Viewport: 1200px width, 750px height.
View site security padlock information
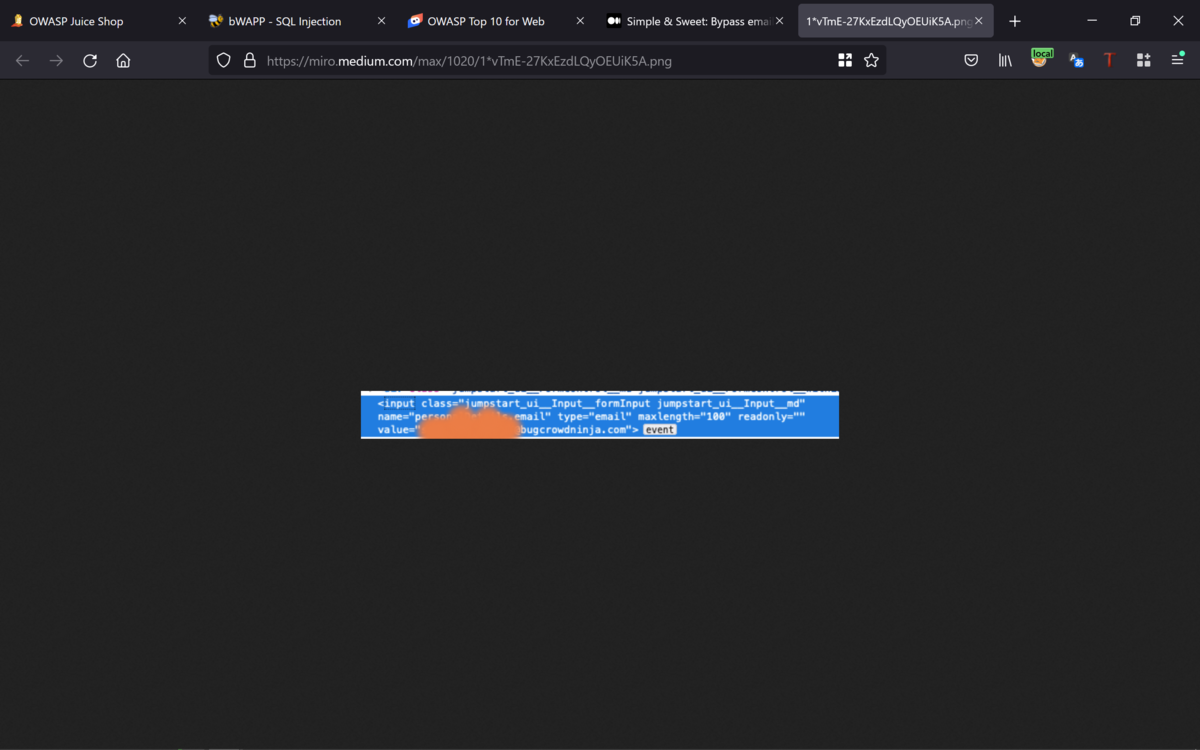coord(250,61)
